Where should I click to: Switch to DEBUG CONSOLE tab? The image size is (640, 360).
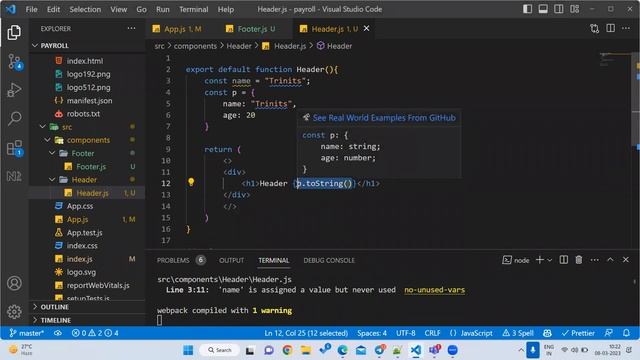click(x=329, y=260)
